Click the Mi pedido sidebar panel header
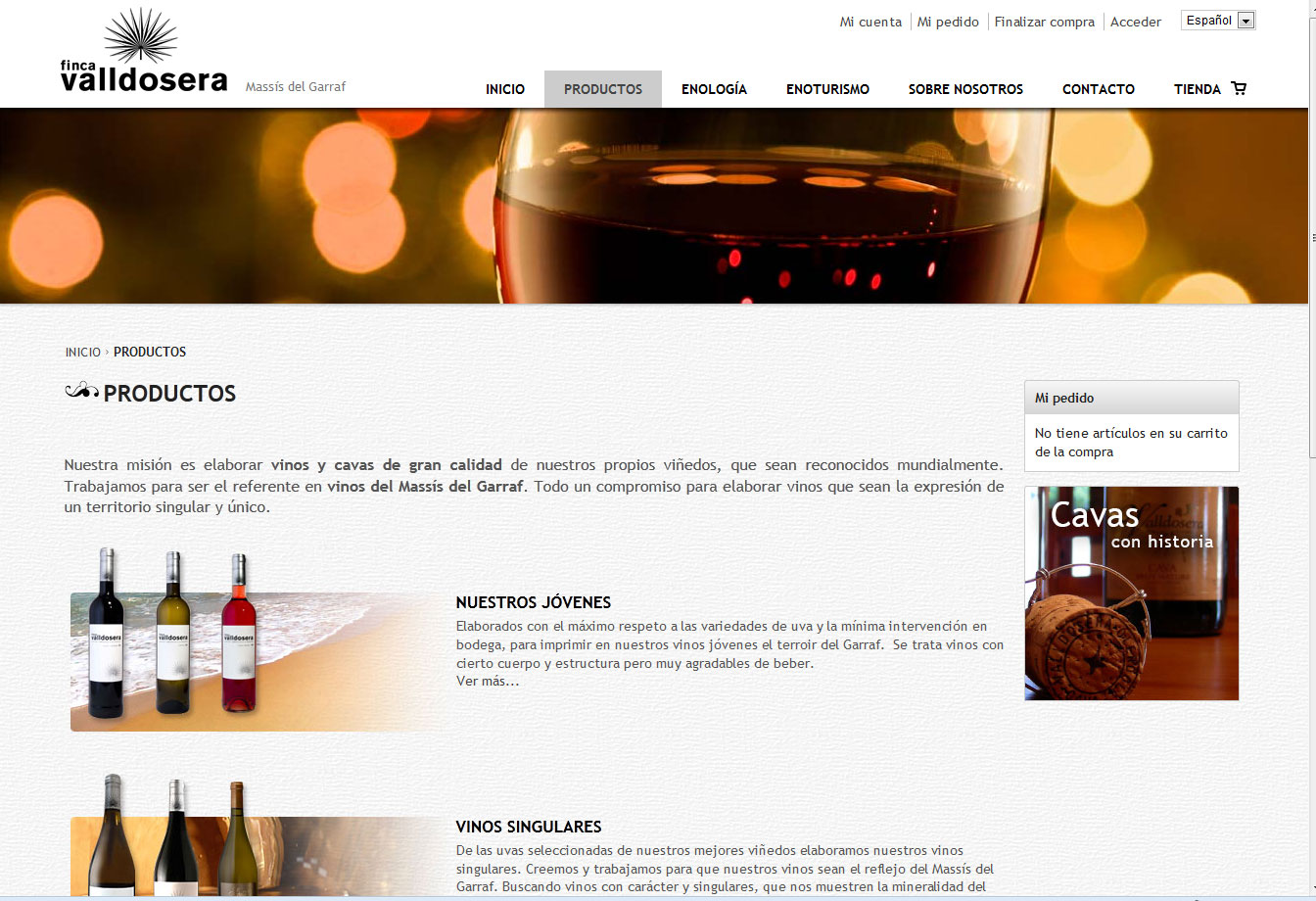Image resolution: width=1316 pixels, height=901 pixels. pyautogui.click(x=1132, y=398)
